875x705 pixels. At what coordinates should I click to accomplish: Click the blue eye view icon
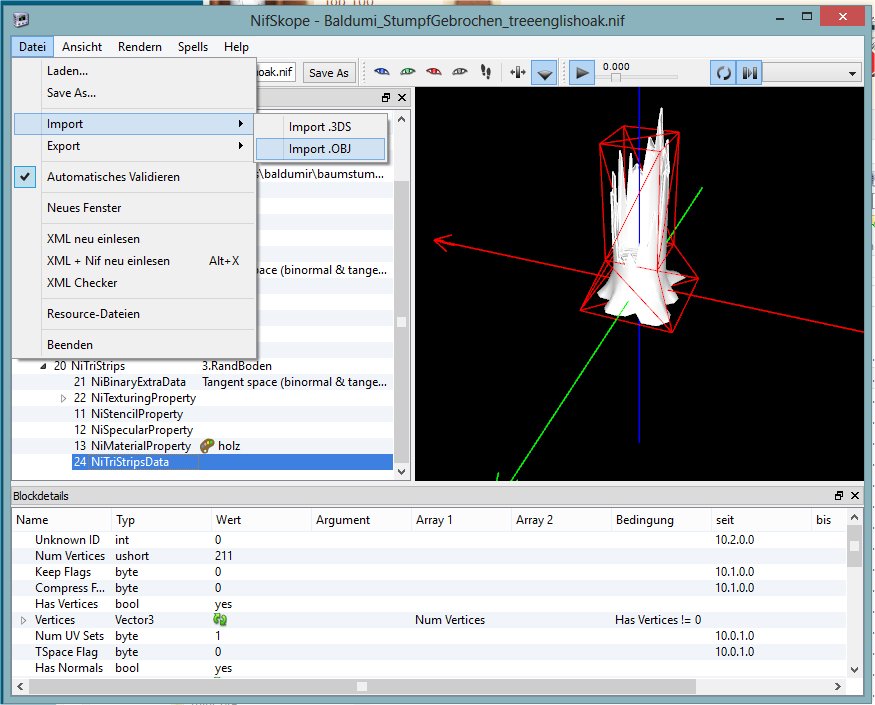382,72
